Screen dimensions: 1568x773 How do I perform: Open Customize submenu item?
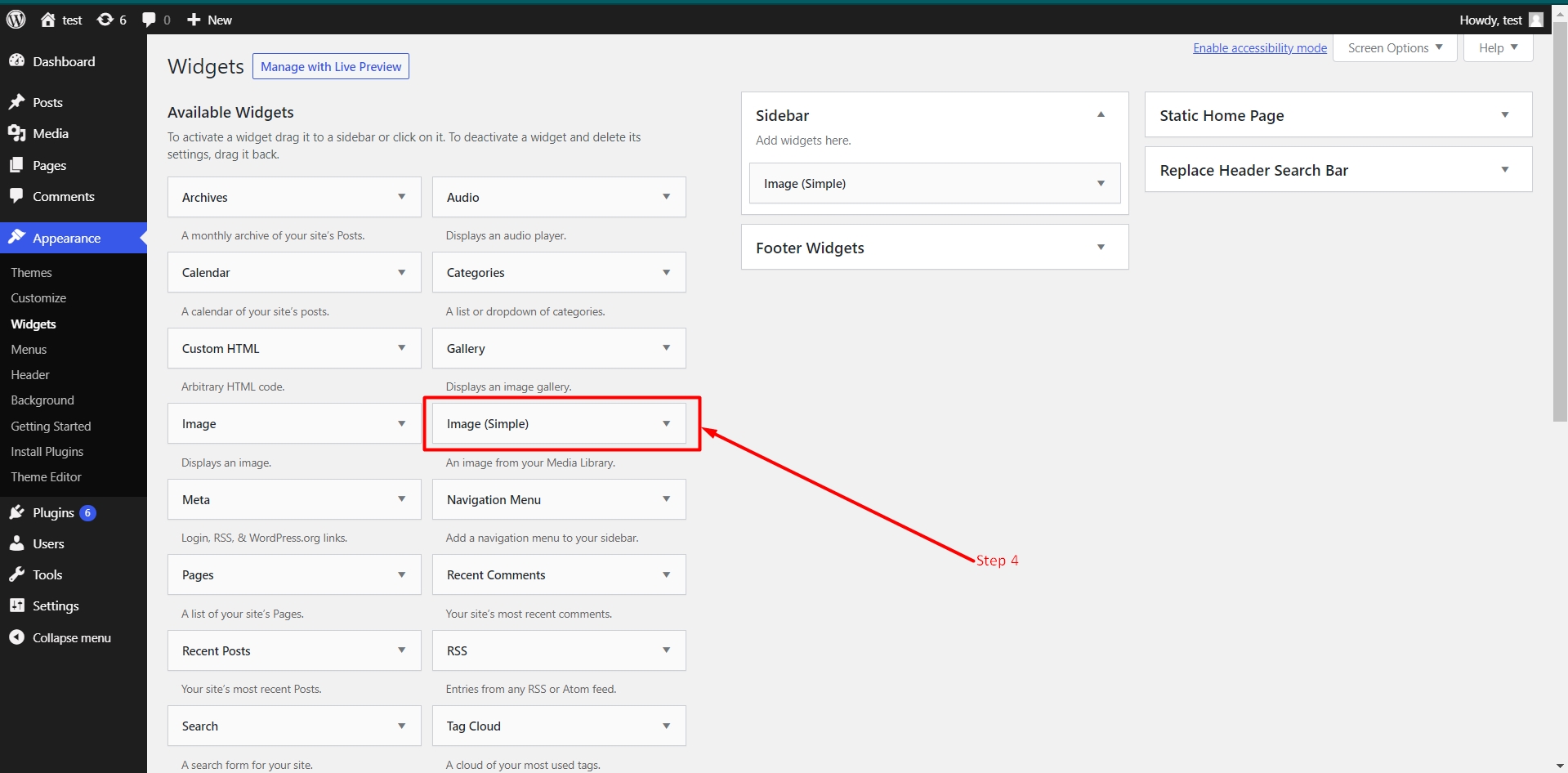[38, 298]
